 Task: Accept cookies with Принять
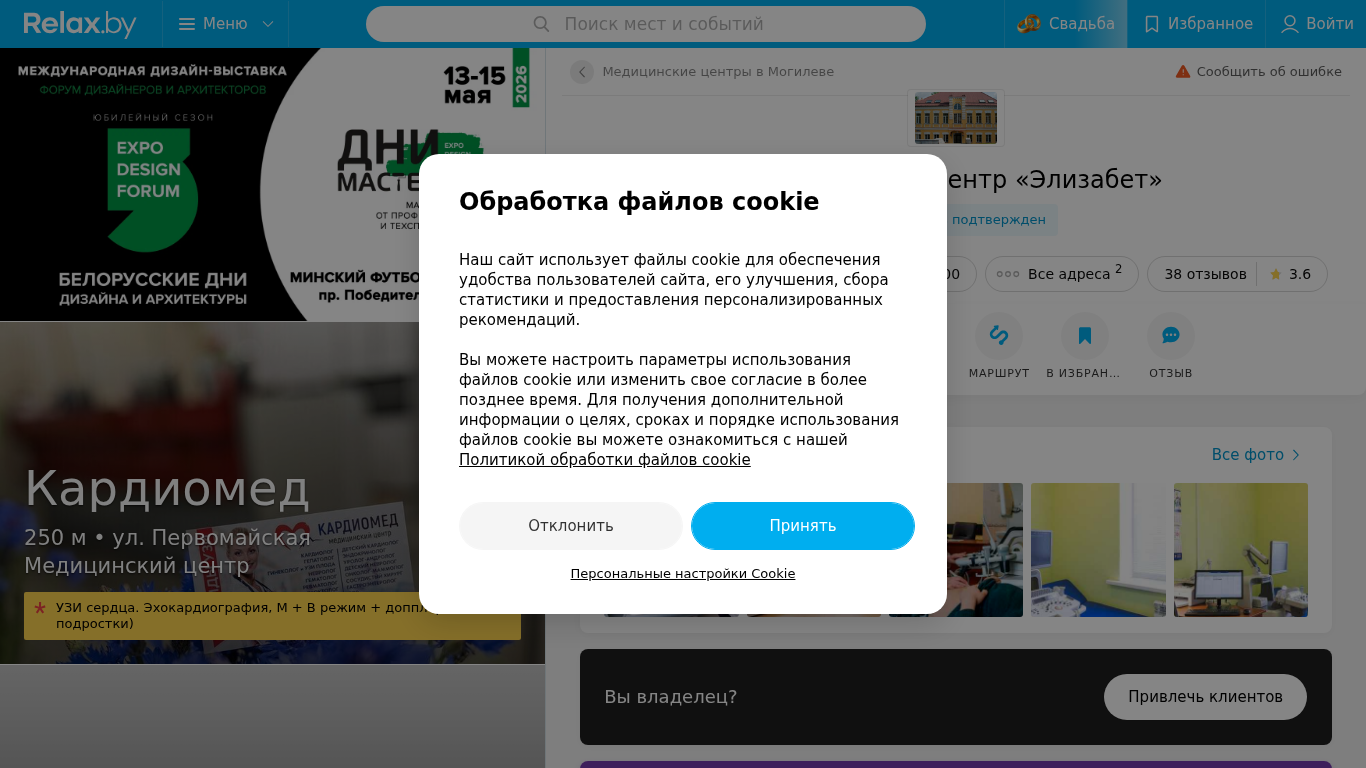click(x=803, y=526)
